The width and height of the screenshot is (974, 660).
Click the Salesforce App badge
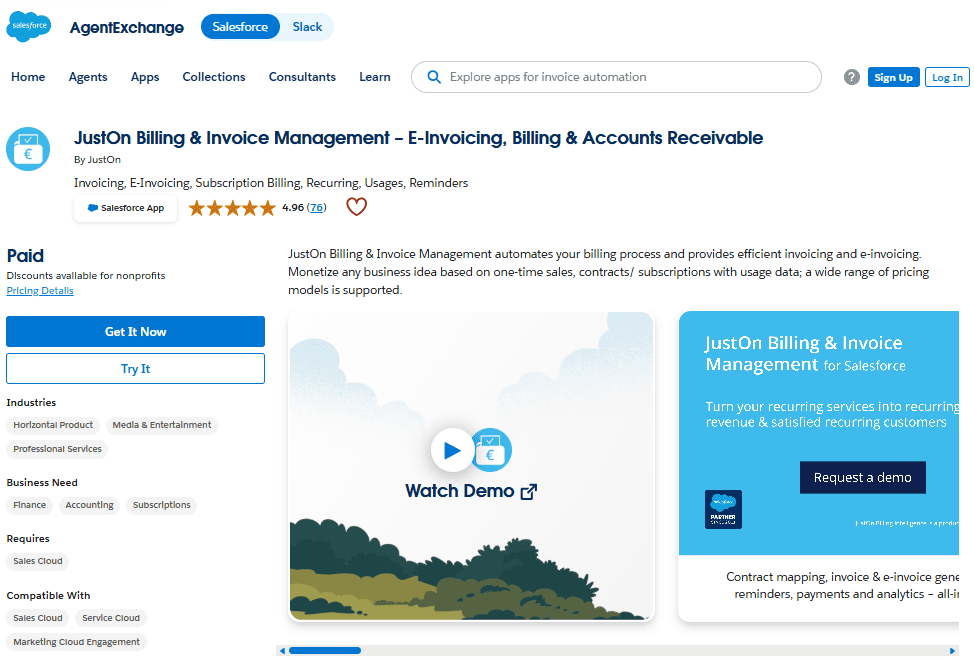pyautogui.click(x=125, y=208)
